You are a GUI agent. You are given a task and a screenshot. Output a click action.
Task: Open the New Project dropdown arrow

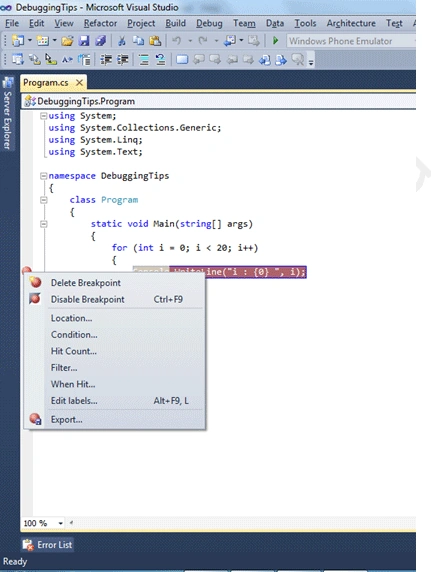[x=30, y=40]
